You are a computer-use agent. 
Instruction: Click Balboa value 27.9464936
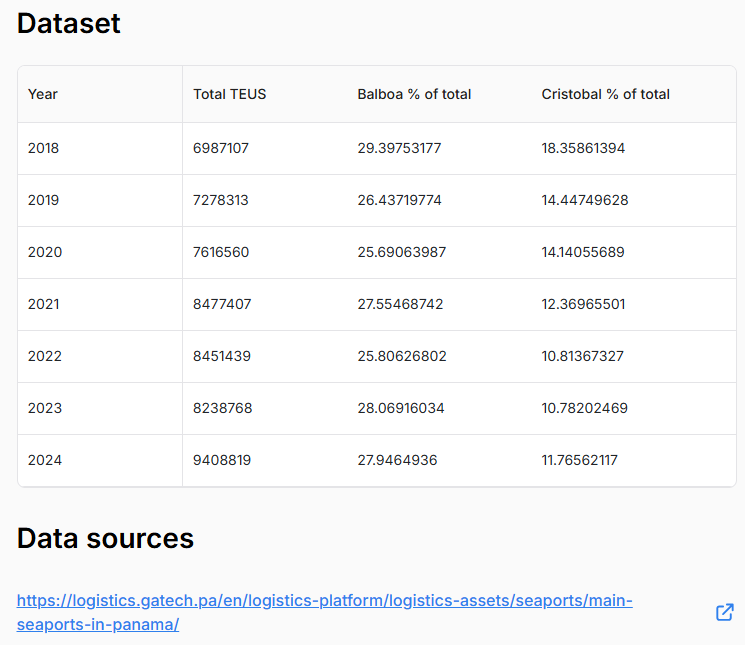coord(397,460)
